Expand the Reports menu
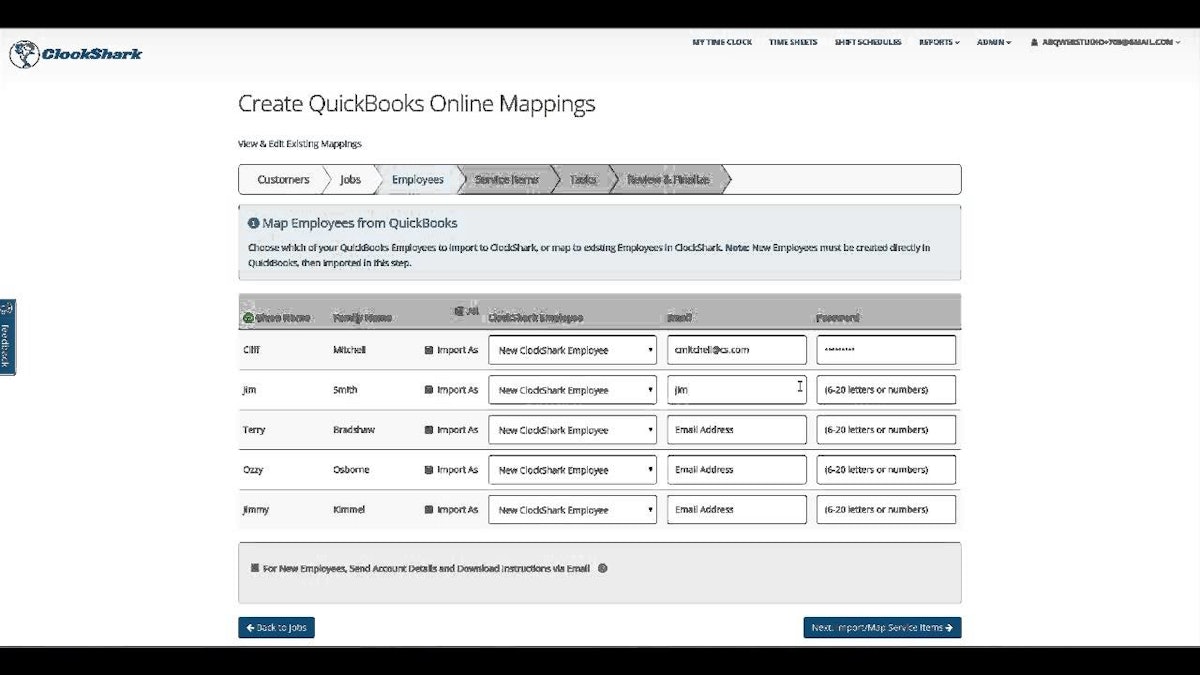This screenshot has height=675, width=1200. click(x=938, y=42)
